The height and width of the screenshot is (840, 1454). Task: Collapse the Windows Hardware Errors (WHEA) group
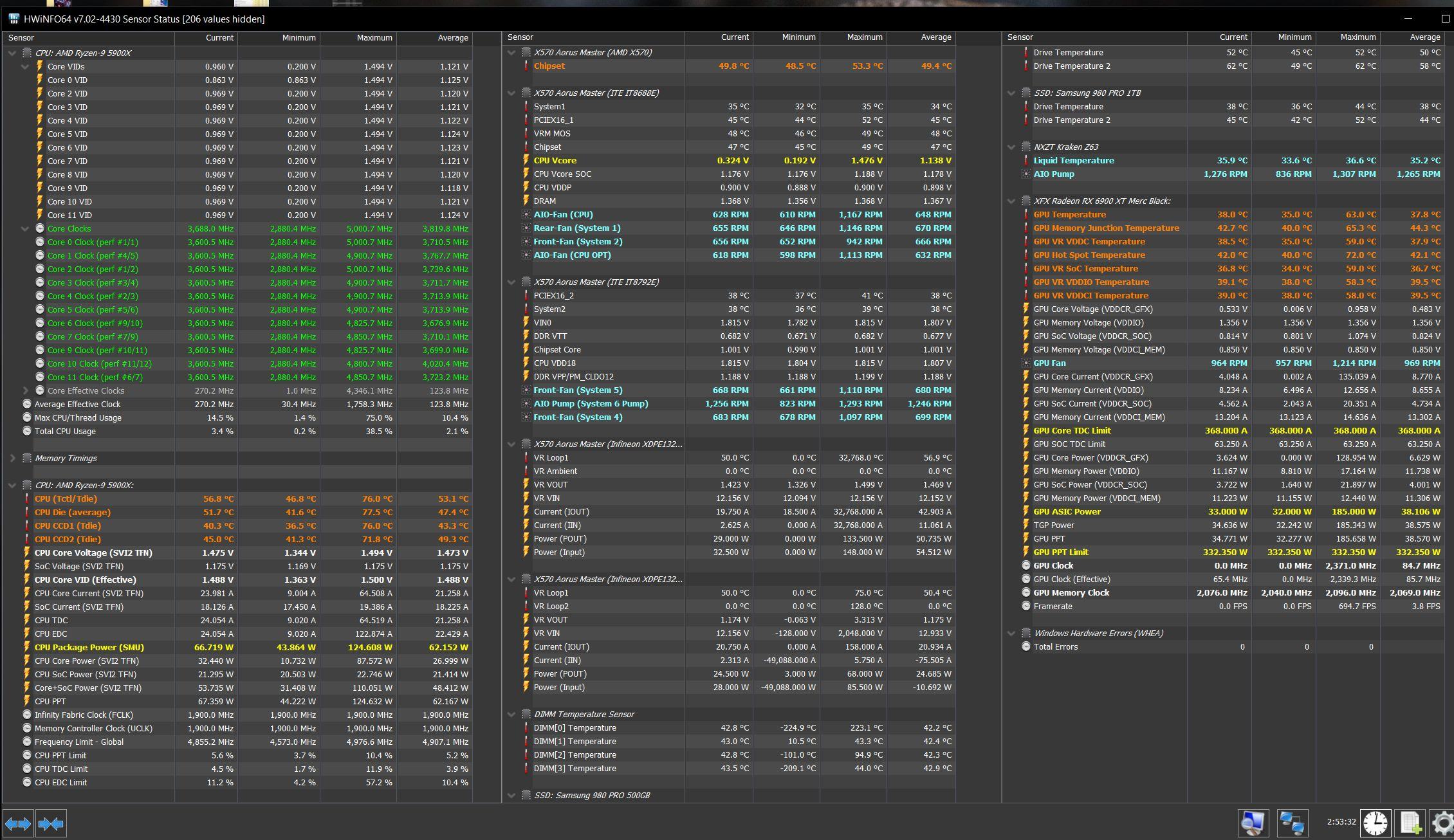pos(1011,633)
